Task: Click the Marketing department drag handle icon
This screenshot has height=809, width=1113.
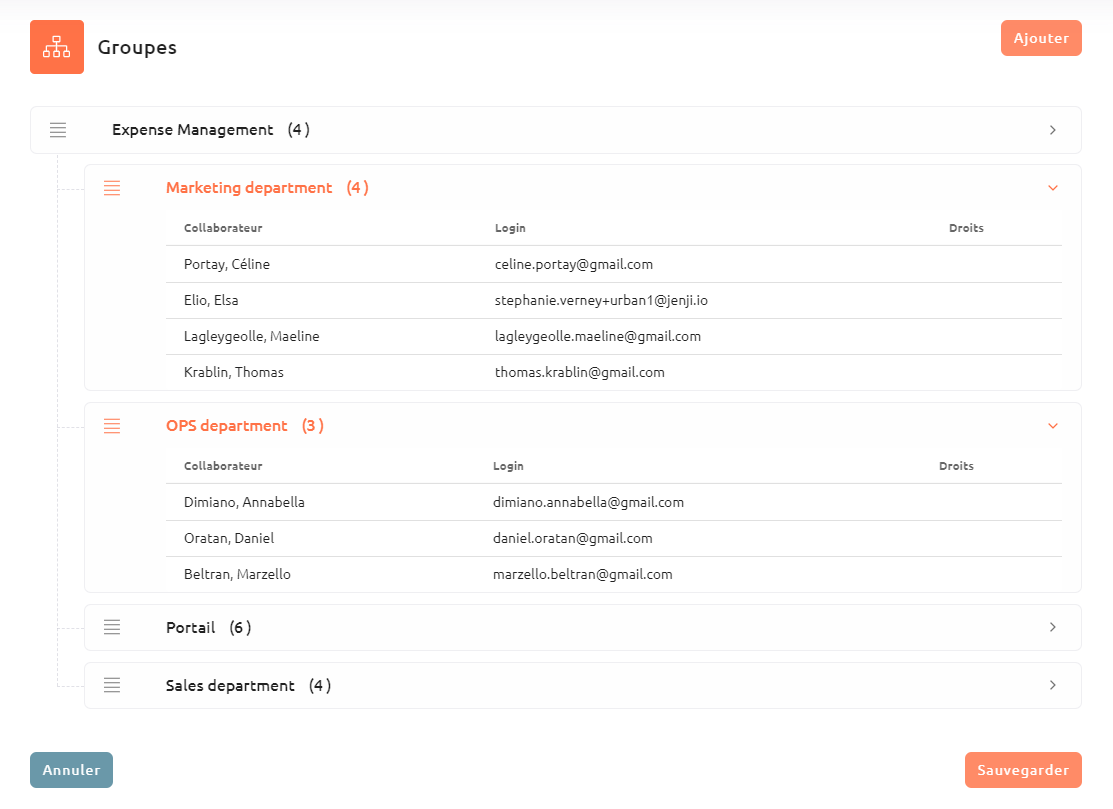Action: click(111, 188)
